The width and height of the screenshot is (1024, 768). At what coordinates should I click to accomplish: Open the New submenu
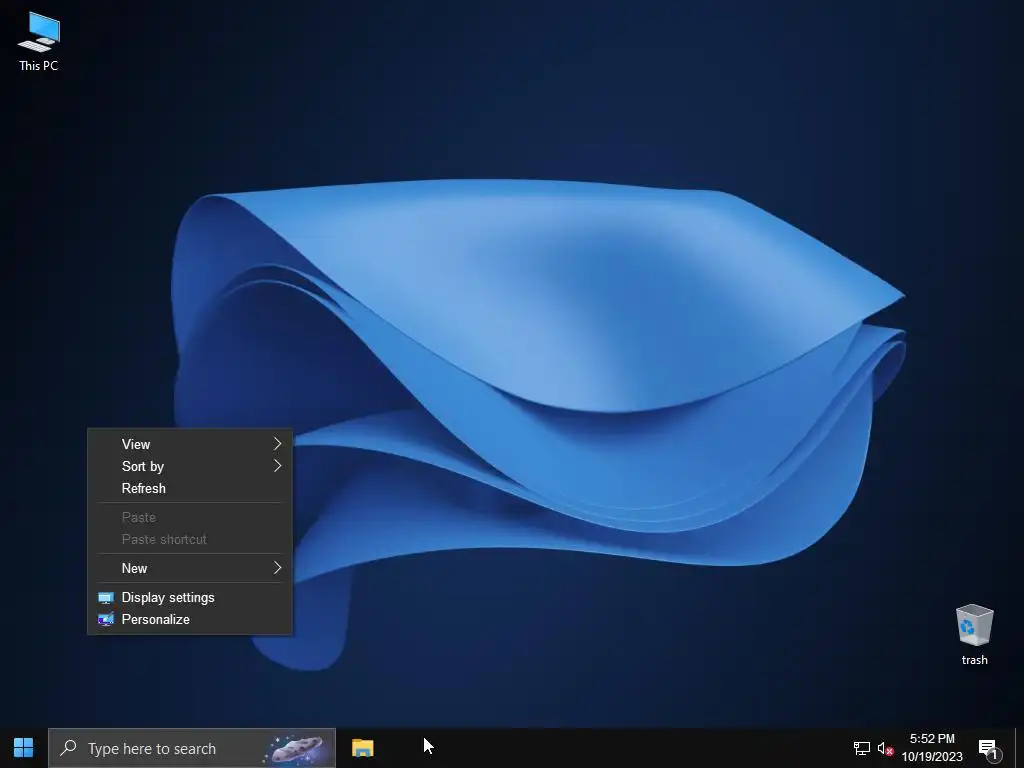coord(190,568)
